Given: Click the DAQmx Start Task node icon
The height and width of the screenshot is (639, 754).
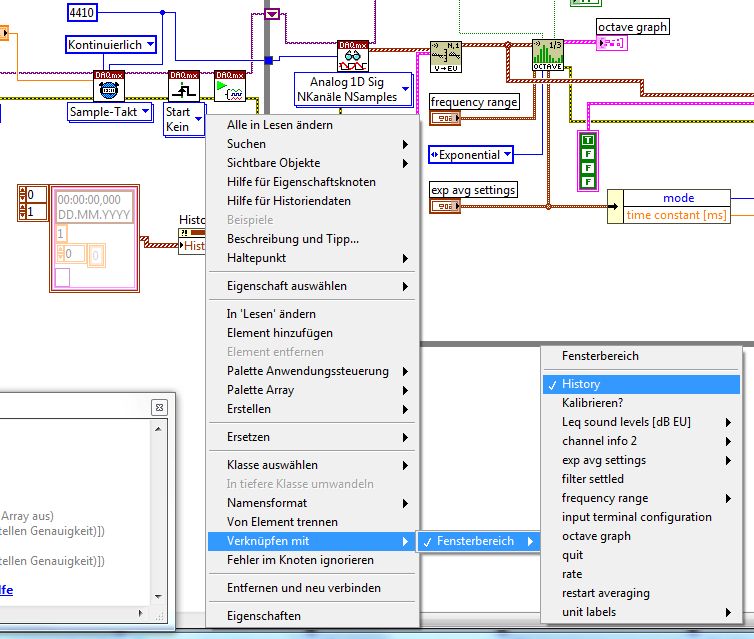Looking at the screenshot, I should pyautogui.click(x=230, y=86).
